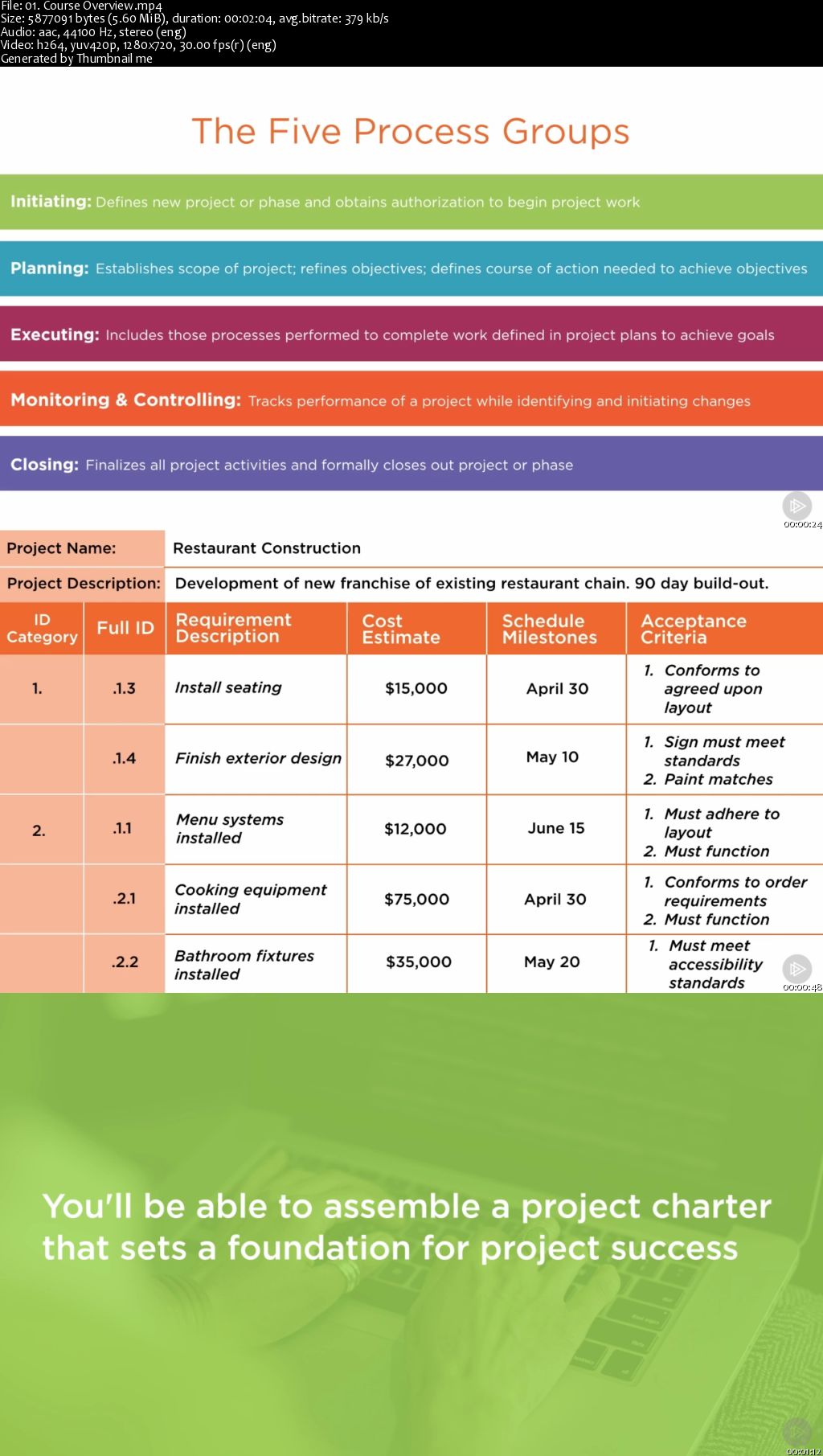Click the '2.' ID Category cell
The height and width of the screenshot is (1456, 823).
point(41,830)
